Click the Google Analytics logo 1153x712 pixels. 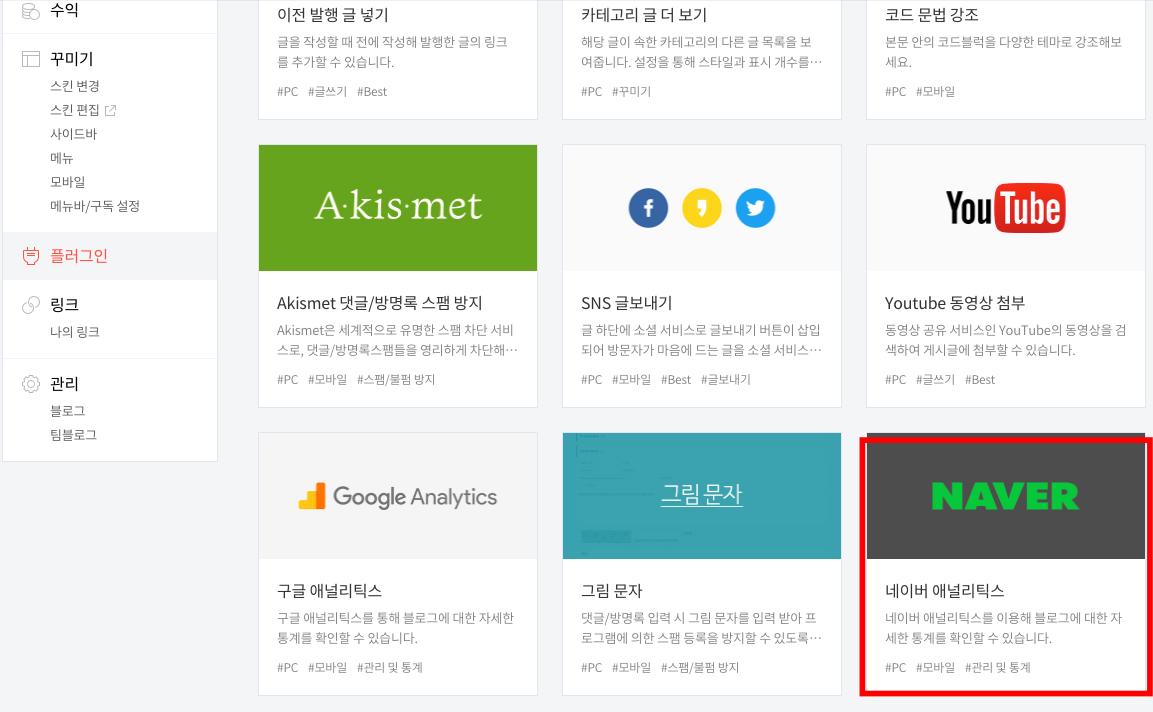click(x=398, y=496)
